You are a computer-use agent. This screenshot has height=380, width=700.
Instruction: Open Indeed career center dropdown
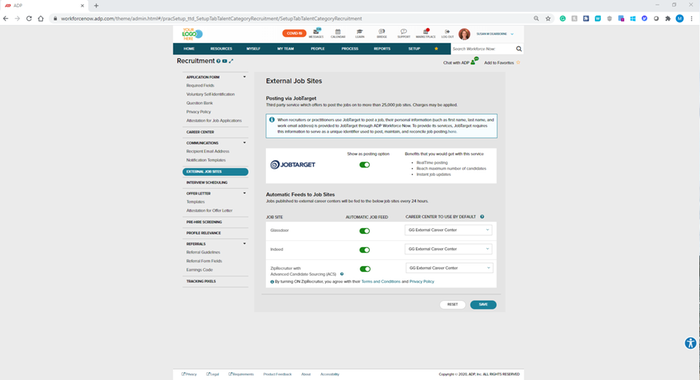[x=448, y=249]
